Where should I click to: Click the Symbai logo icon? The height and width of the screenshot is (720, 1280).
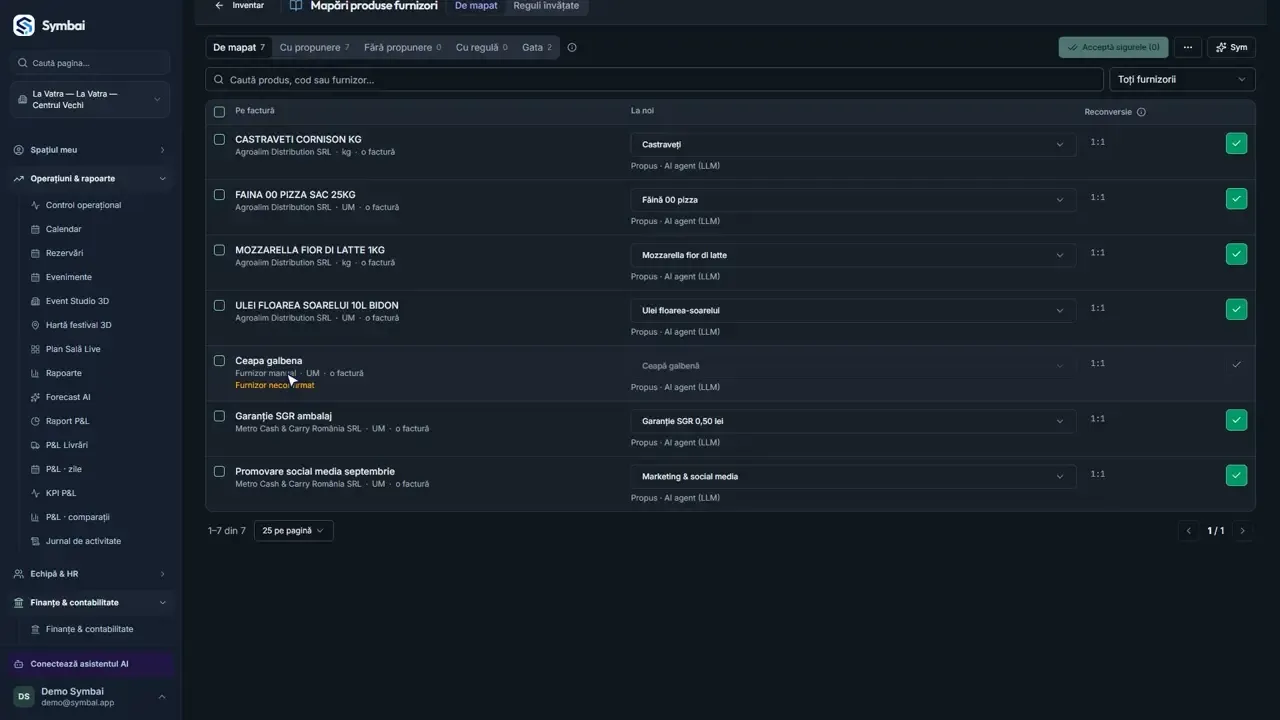click(x=24, y=25)
